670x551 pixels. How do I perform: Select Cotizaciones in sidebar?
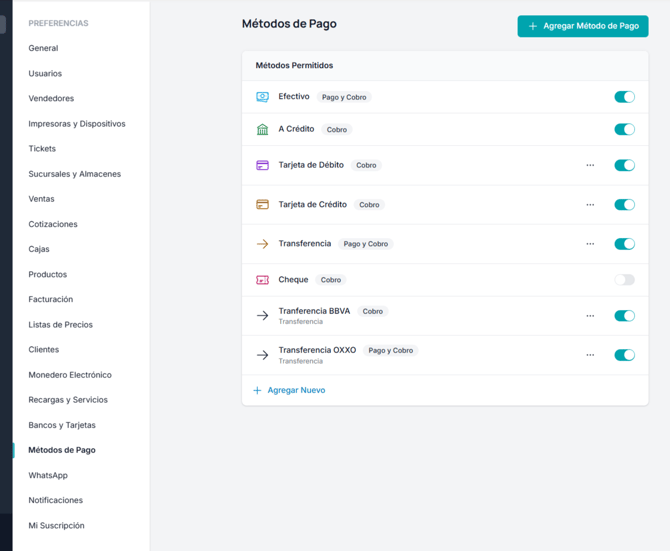point(53,224)
